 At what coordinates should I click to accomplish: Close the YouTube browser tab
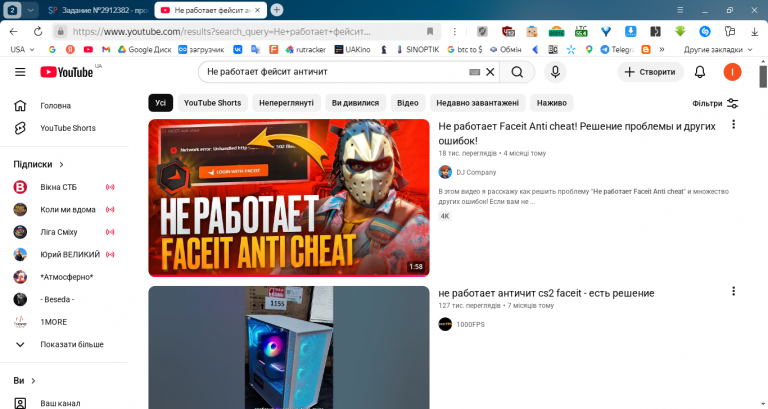(x=258, y=10)
